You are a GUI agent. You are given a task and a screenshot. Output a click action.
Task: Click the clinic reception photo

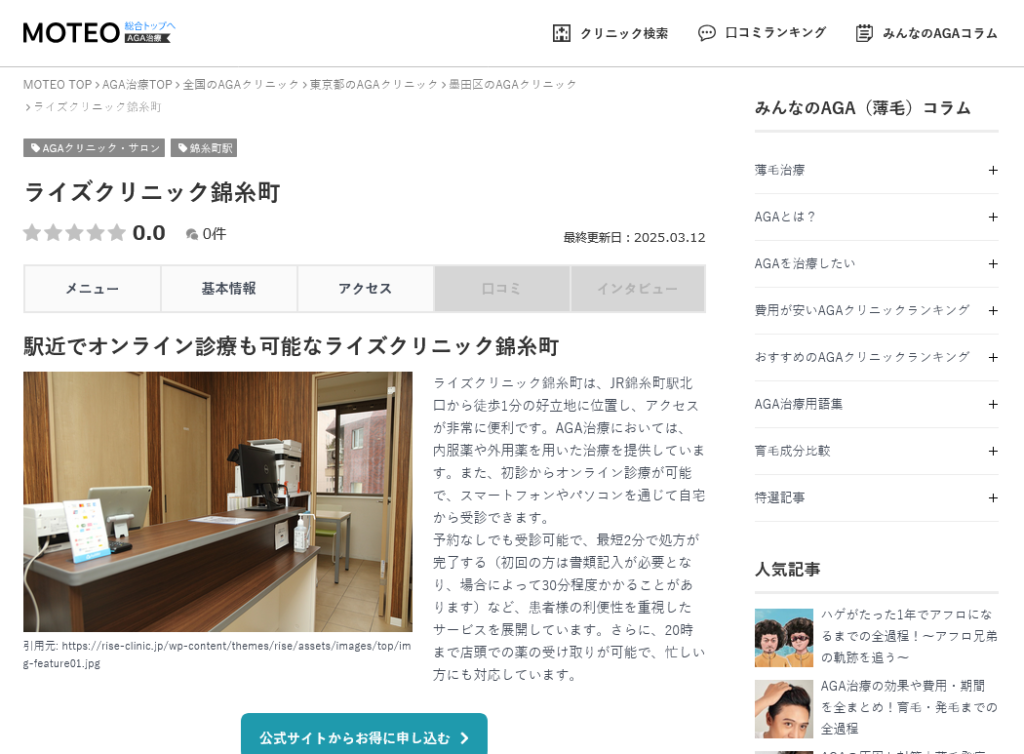[217, 501]
